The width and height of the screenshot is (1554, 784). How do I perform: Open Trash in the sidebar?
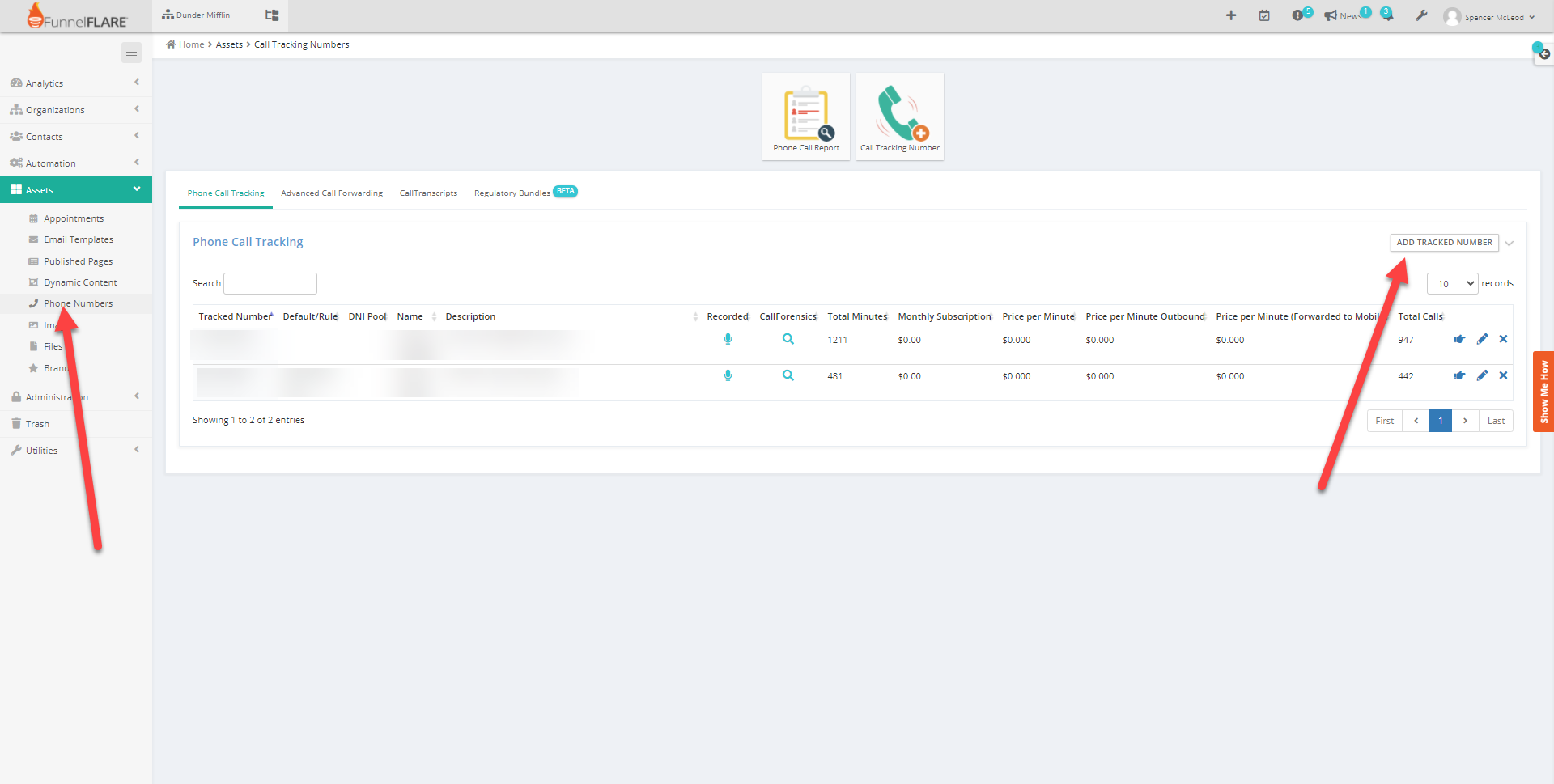37,424
